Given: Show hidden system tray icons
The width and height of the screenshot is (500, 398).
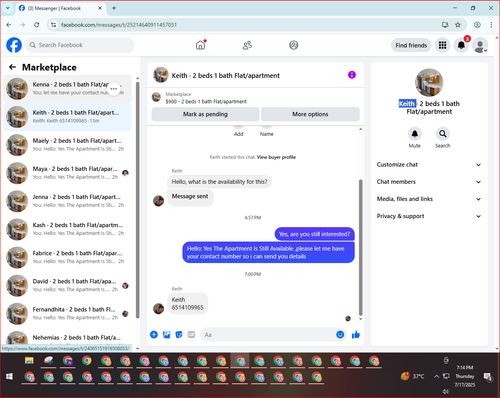Looking at the screenshot, I should pyautogui.click(x=436, y=376).
